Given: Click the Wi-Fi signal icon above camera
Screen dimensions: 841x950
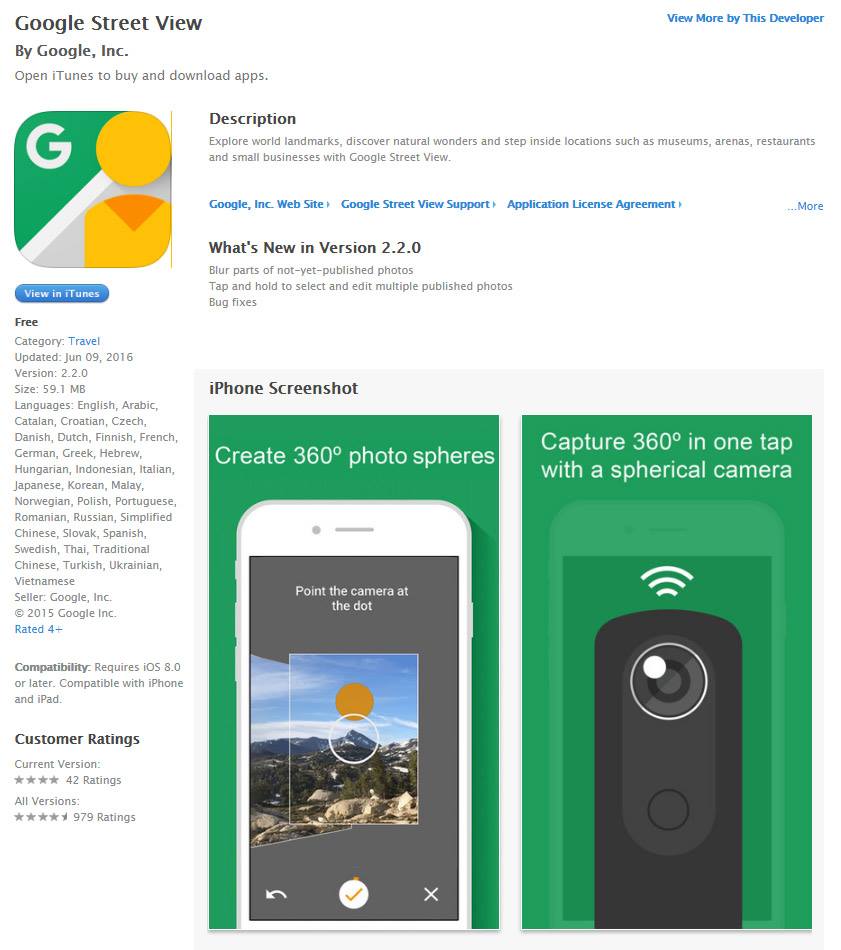Looking at the screenshot, I should (x=666, y=582).
